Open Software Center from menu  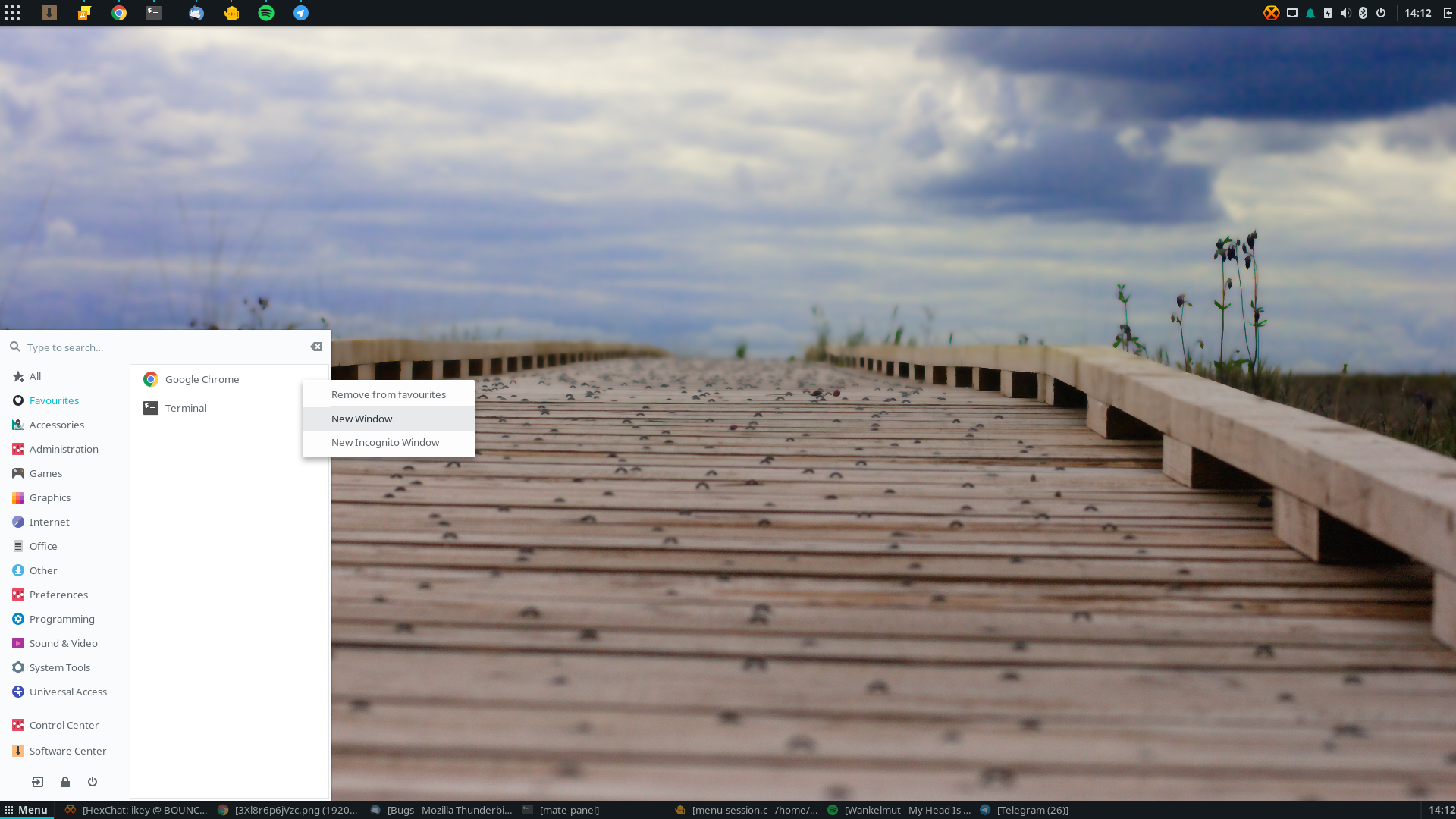[65, 751]
